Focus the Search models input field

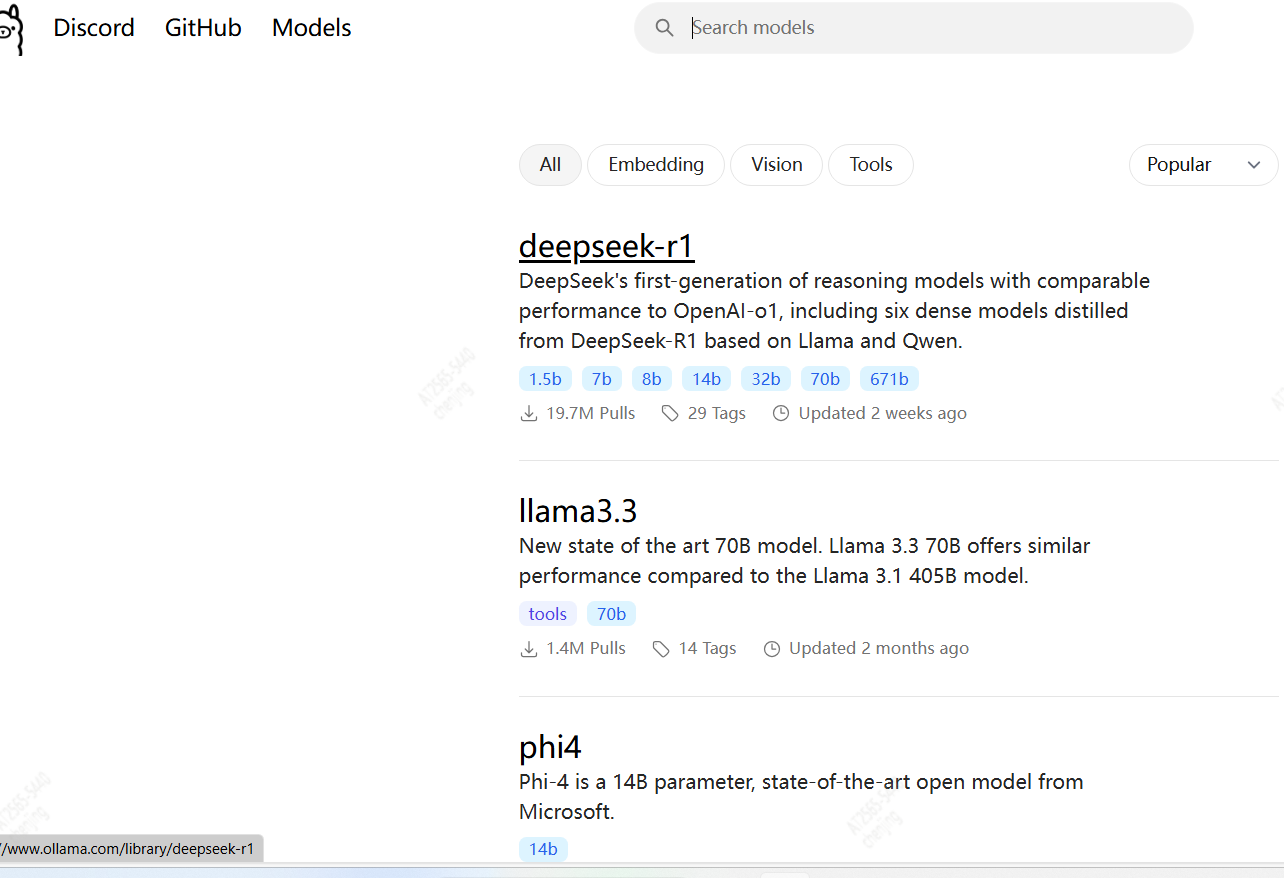coord(930,28)
